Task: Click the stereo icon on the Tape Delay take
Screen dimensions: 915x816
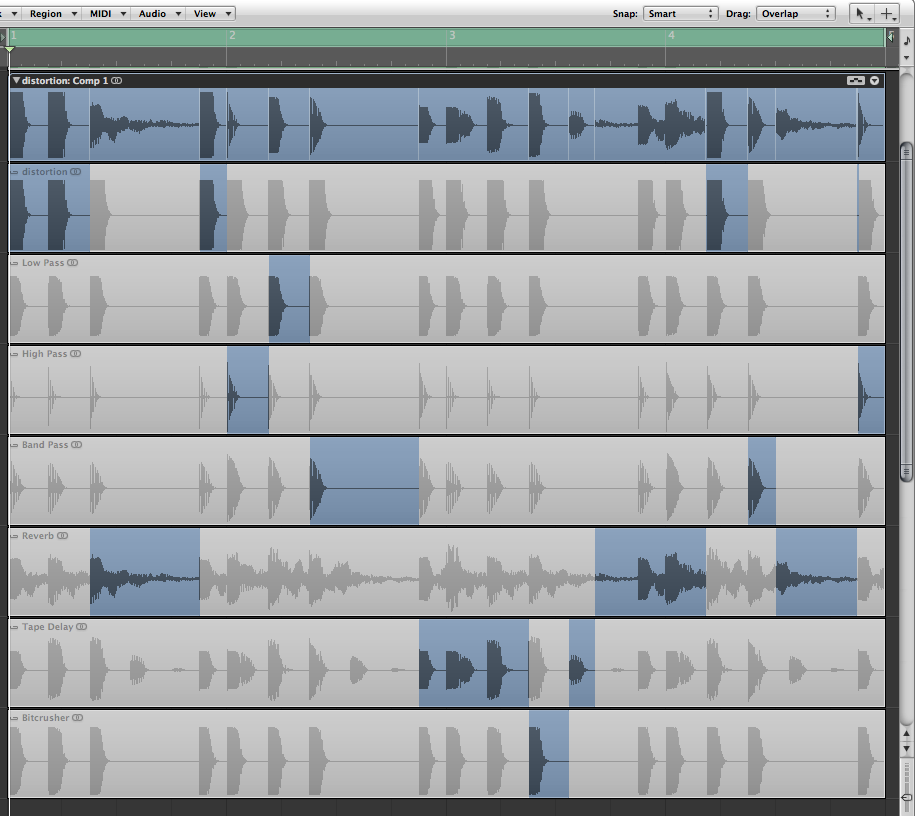Action: click(x=82, y=627)
